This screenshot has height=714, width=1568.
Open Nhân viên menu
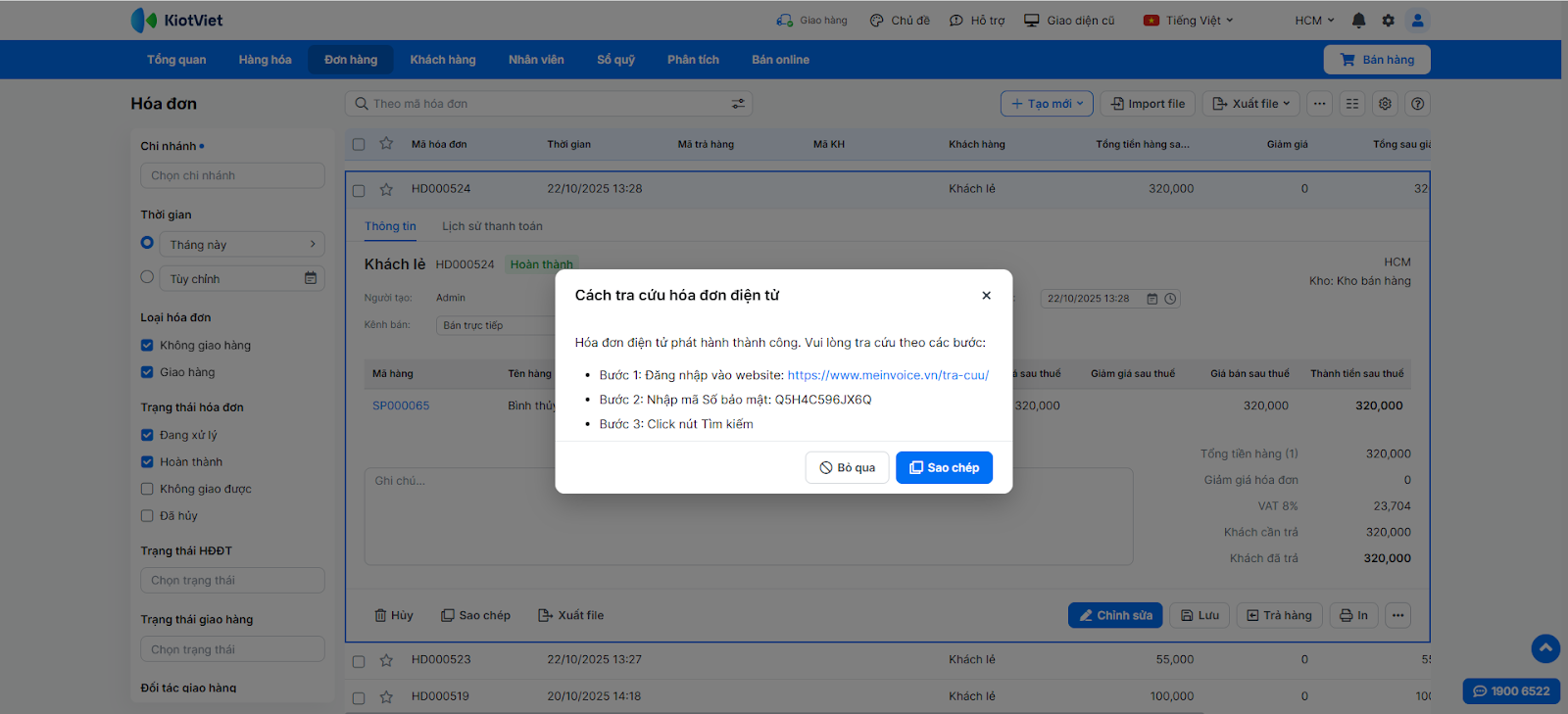pos(536,60)
